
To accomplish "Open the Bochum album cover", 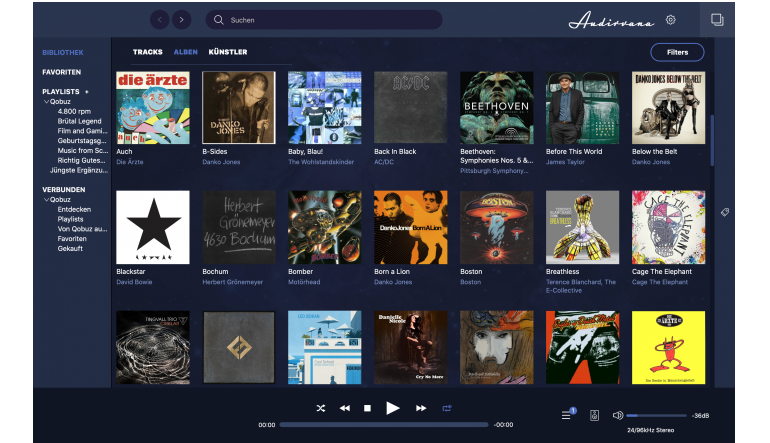I will pyautogui.click(x=239, y=227).
